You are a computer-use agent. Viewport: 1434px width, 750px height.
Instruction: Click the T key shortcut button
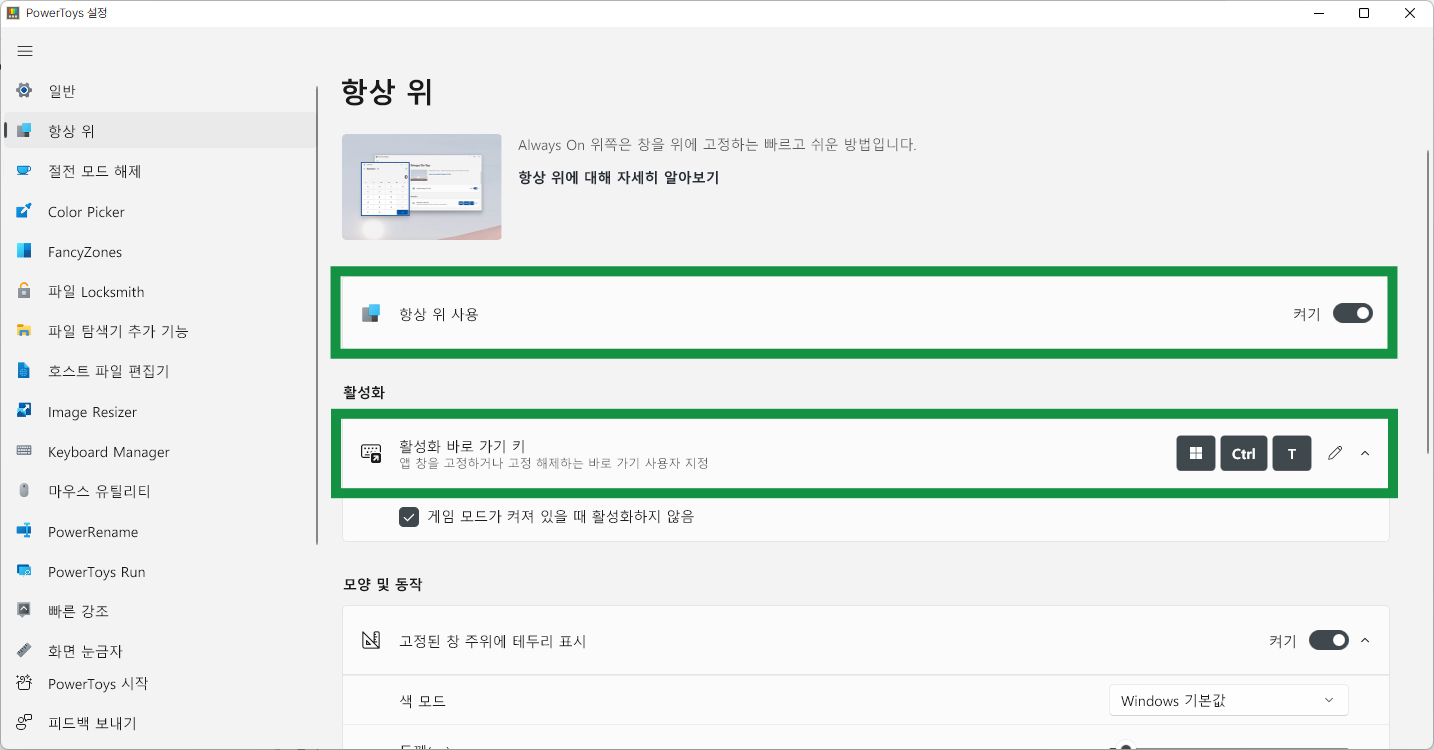[1292, 453]
